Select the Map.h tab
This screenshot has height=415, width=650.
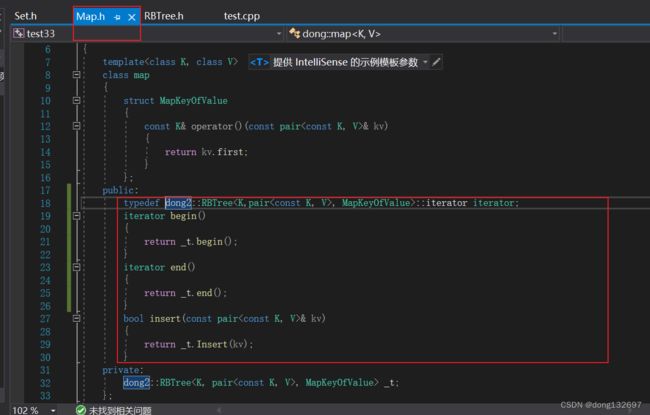pyautogui.click(x=90, y=17)
